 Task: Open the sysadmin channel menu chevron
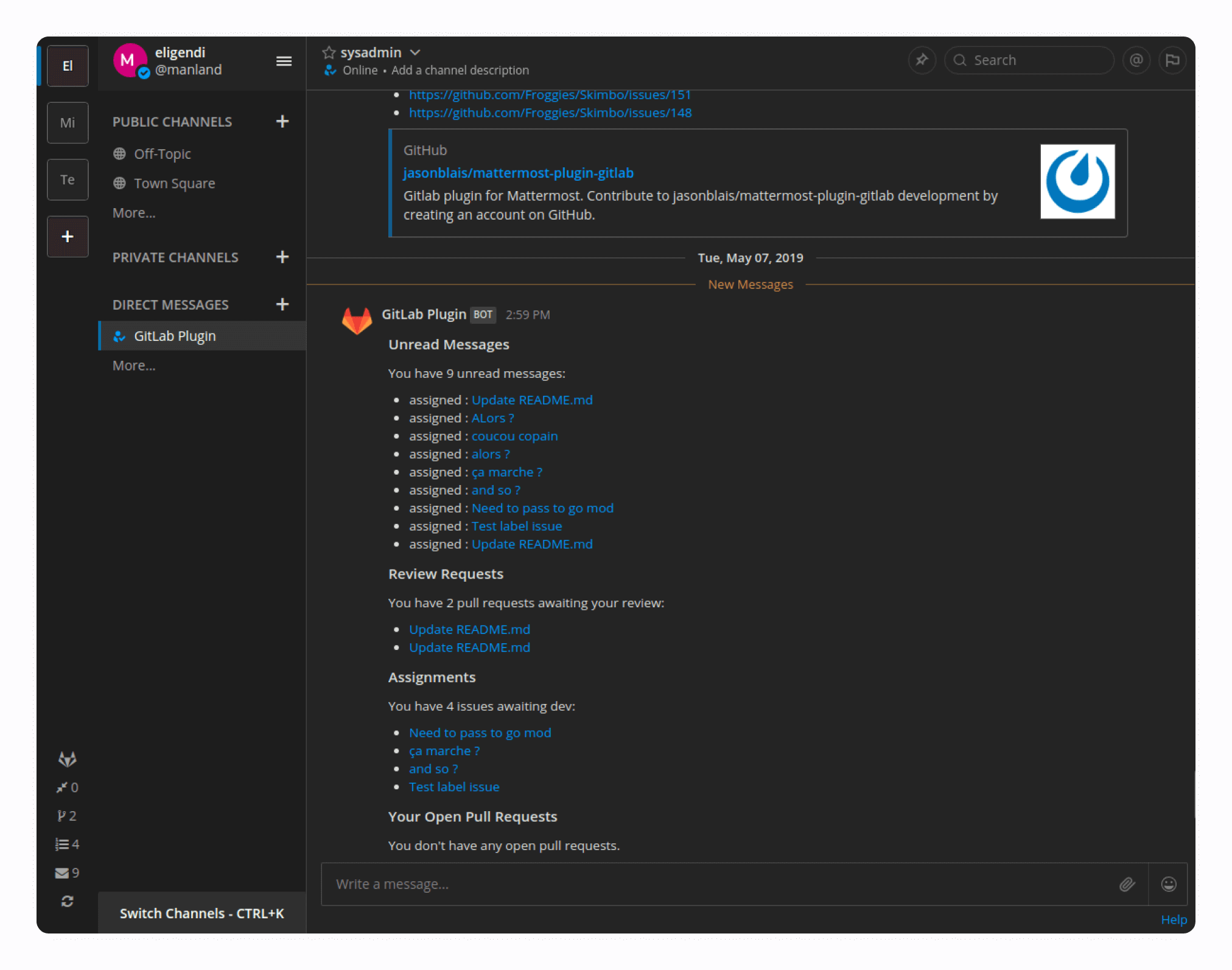pyautogui.click(x=416, y=52)
